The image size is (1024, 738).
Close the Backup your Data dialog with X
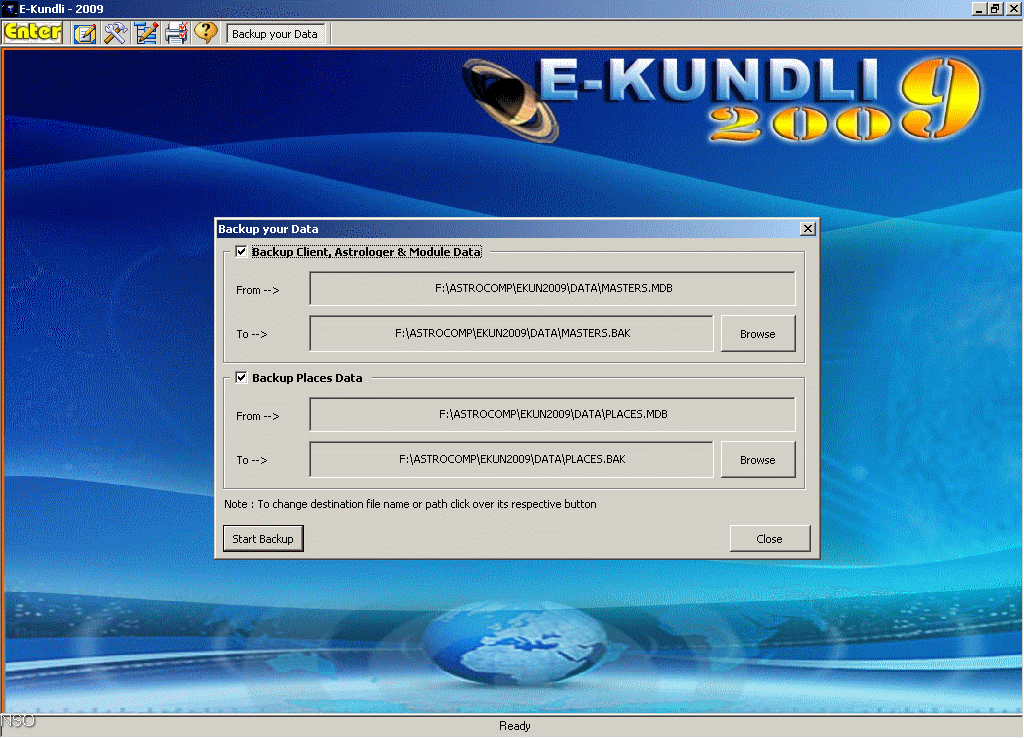click(808, 229)
